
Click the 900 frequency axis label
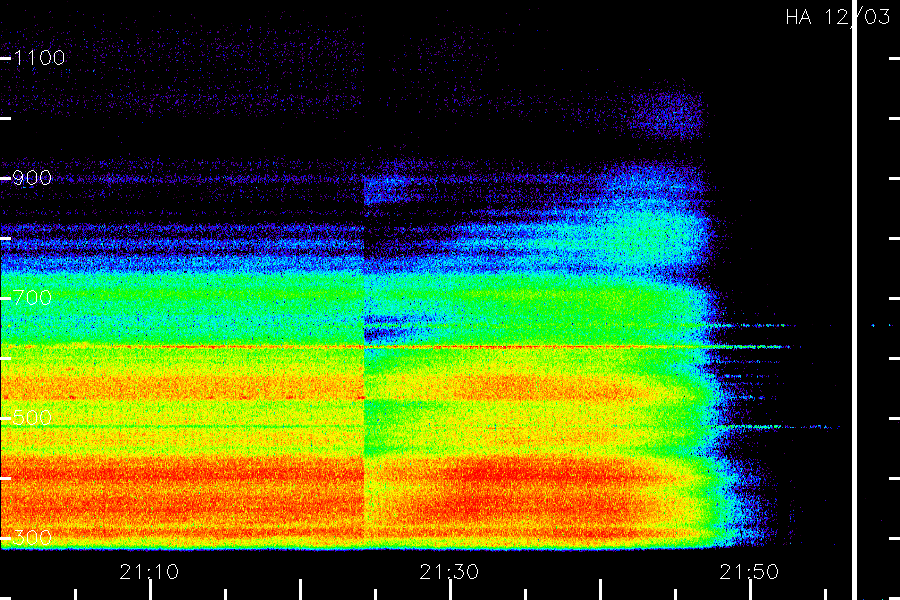pyautogui.click(x=32, y=178)
